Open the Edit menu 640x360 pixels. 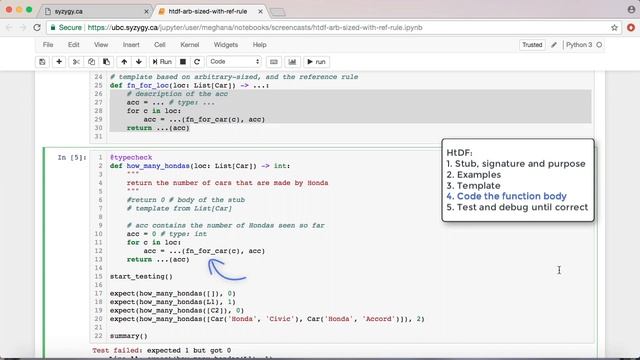(73, 45)
